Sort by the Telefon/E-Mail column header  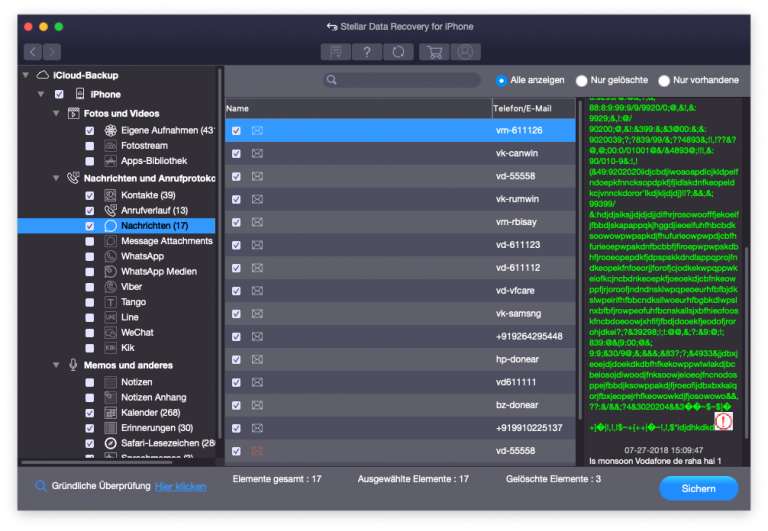tap(533, 108)
